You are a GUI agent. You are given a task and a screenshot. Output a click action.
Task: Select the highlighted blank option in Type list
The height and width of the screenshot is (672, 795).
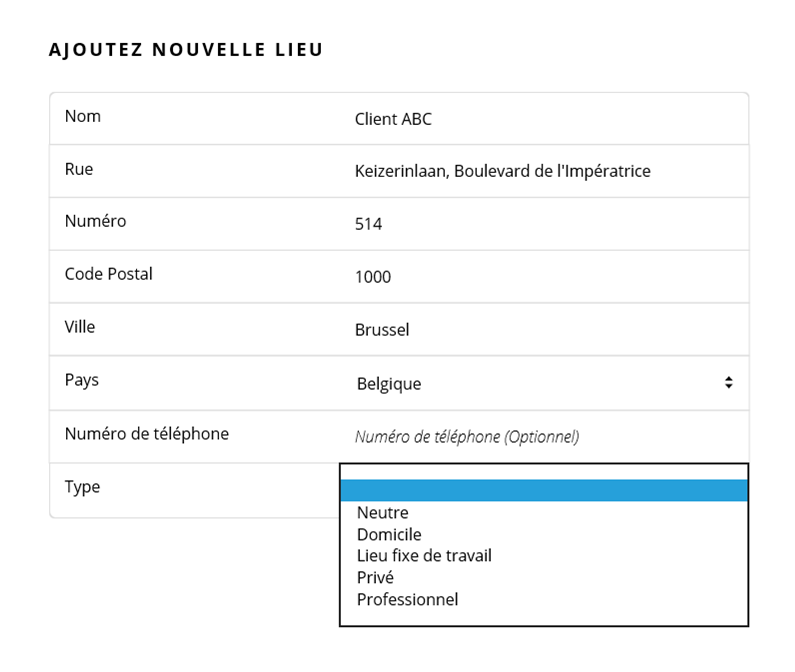click(x=544, y=490)
